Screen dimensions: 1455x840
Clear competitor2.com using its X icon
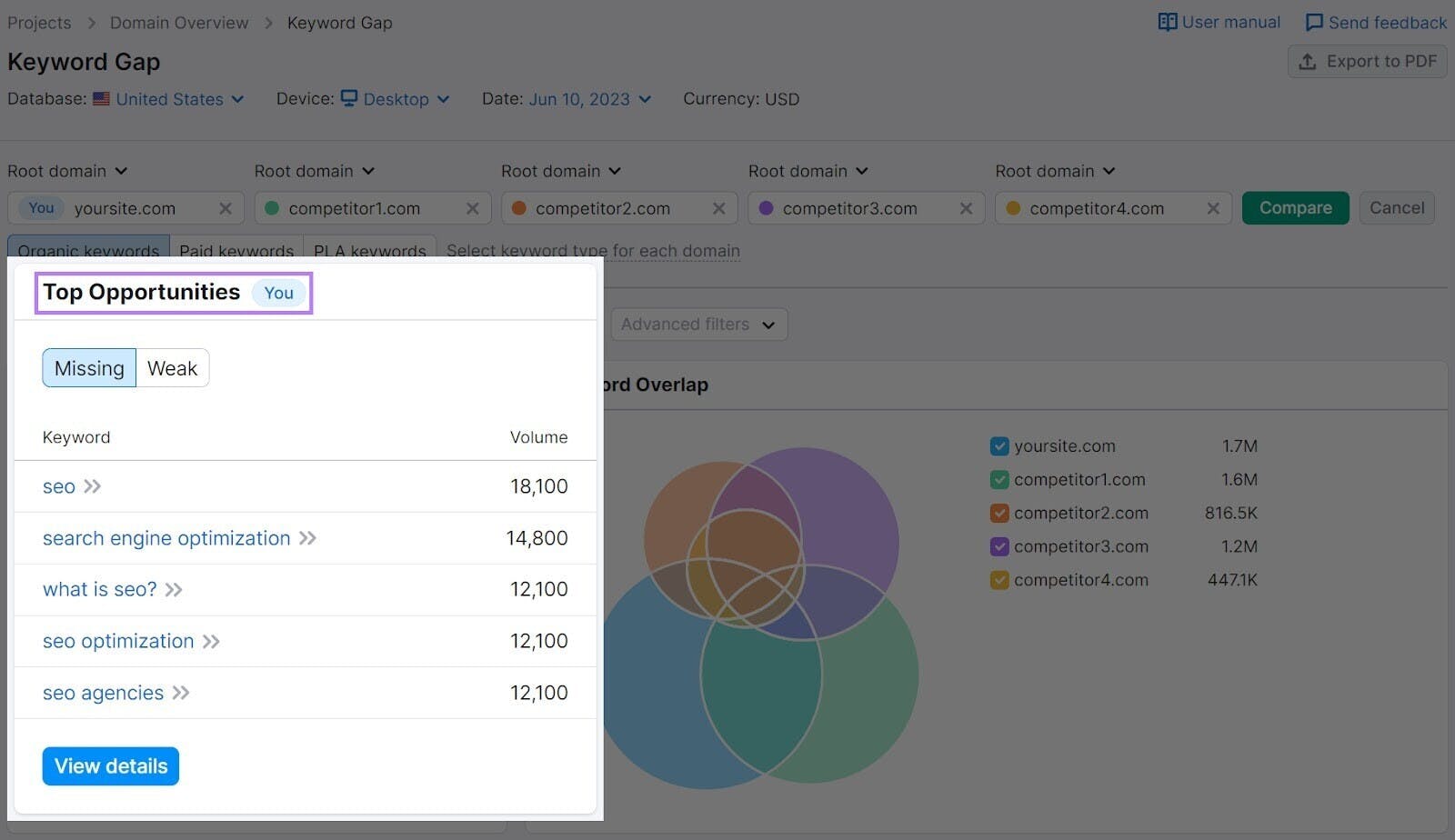tap(719, 209)
